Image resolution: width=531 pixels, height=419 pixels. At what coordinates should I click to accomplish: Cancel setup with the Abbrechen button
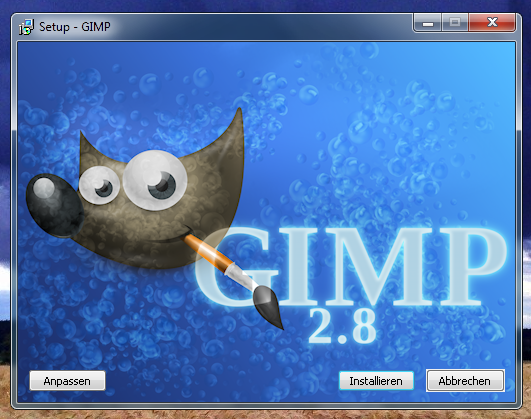tap(465, 381)
